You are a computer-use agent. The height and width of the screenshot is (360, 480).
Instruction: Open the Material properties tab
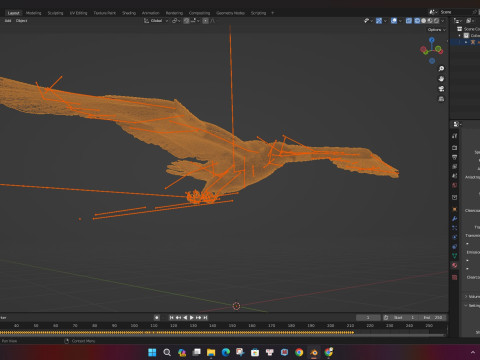pyautogui.click(x=454, y=265)
